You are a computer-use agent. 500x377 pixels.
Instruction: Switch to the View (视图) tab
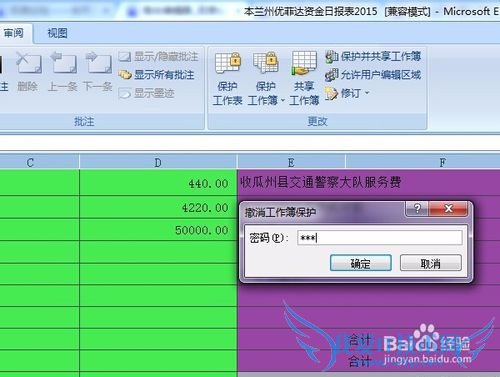57,33
